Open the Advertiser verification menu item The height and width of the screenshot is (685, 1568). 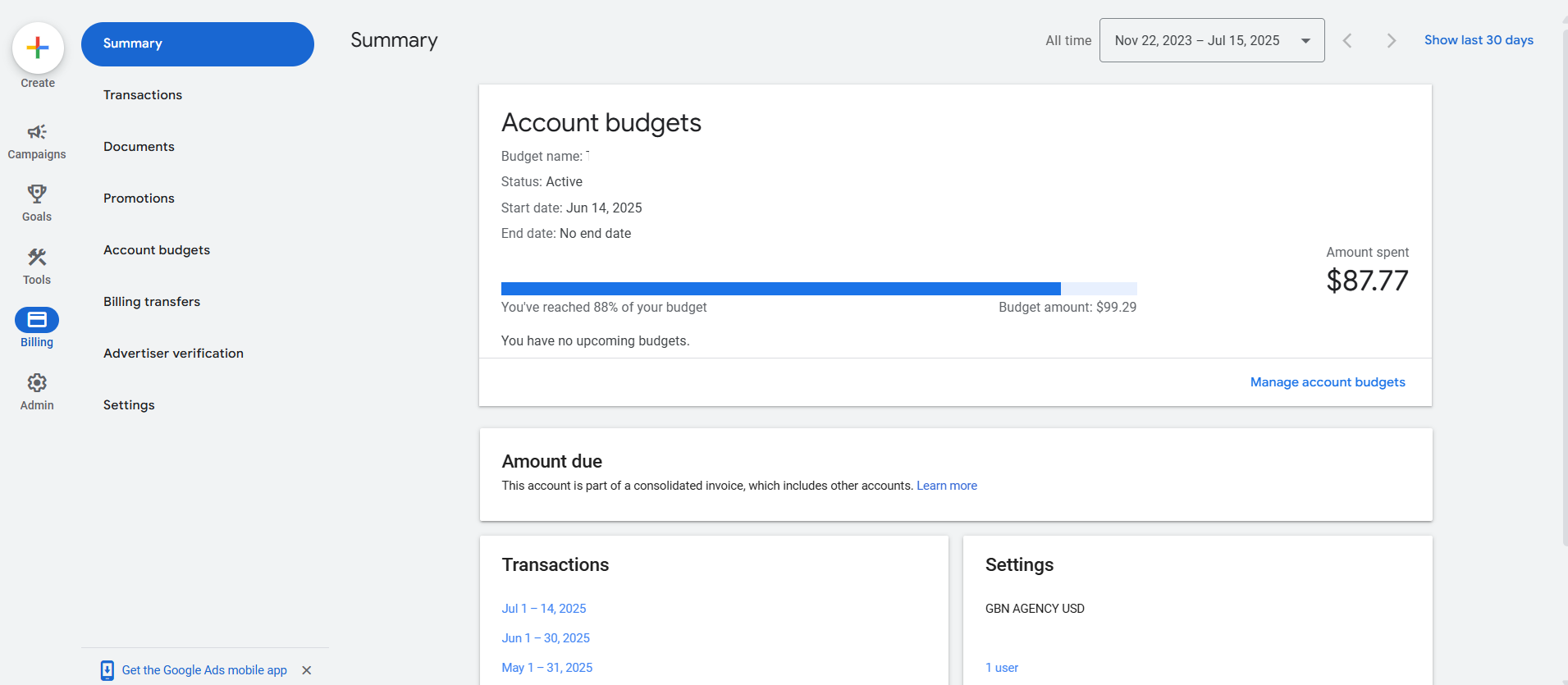pos(173,354)
